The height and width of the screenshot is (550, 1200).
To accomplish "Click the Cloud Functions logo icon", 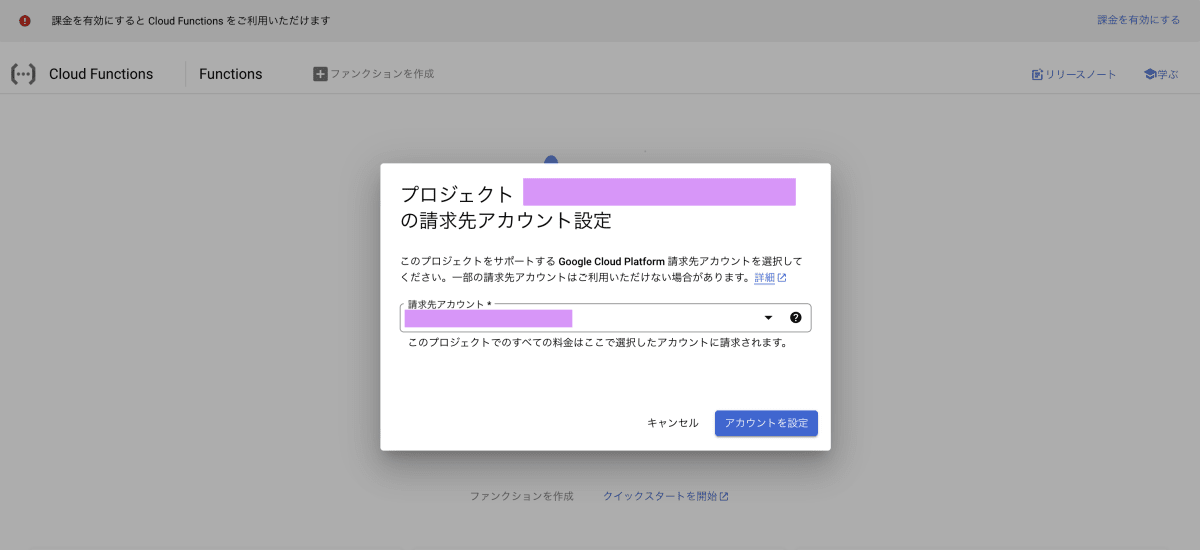I will tap(23, 74).
